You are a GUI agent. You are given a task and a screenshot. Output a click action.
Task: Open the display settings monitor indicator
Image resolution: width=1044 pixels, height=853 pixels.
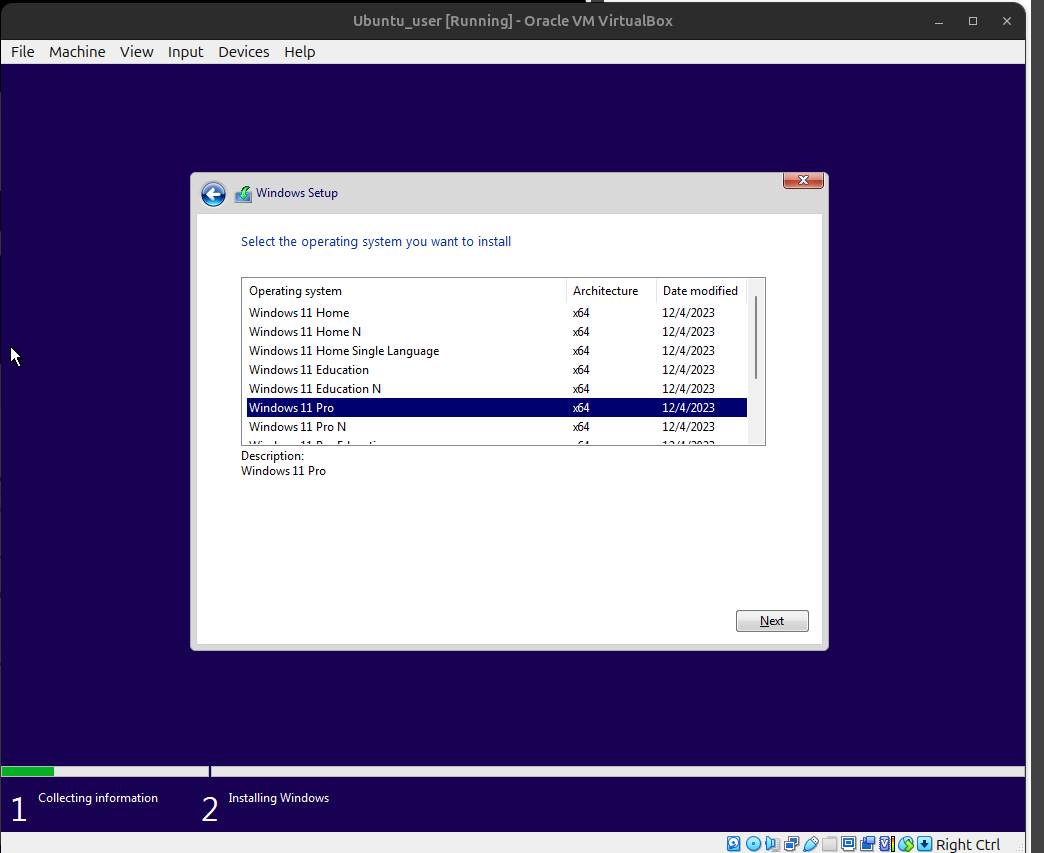[x=848, y=844]
